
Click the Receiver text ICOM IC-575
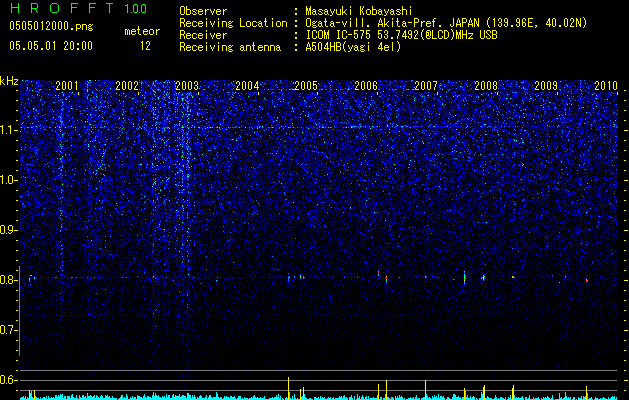click(338, 35)
